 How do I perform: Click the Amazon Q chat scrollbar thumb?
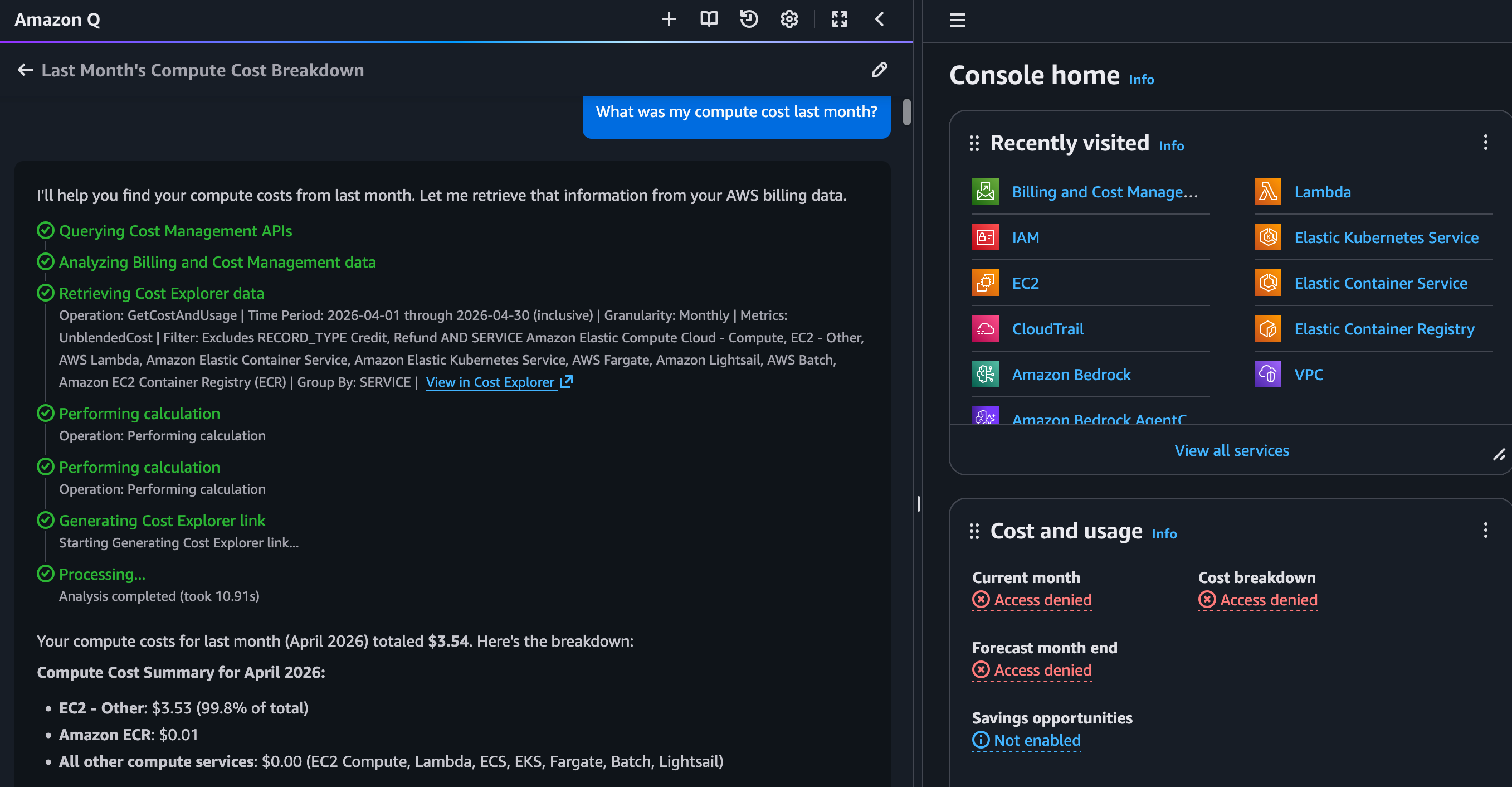coord(906,111)
